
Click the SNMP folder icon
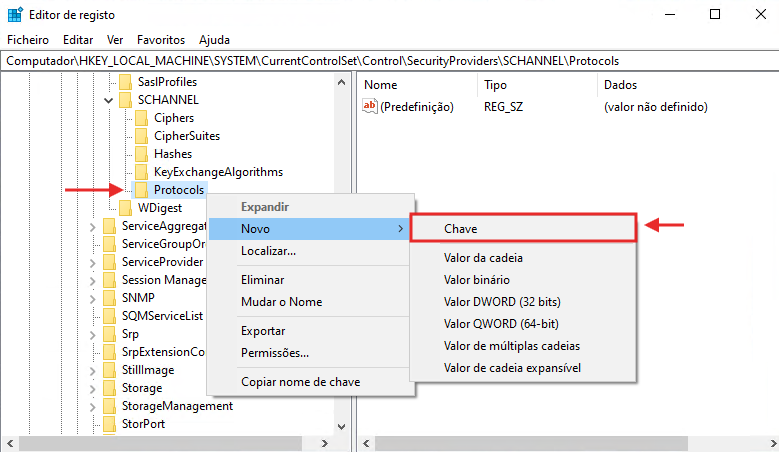pos(109,298)
